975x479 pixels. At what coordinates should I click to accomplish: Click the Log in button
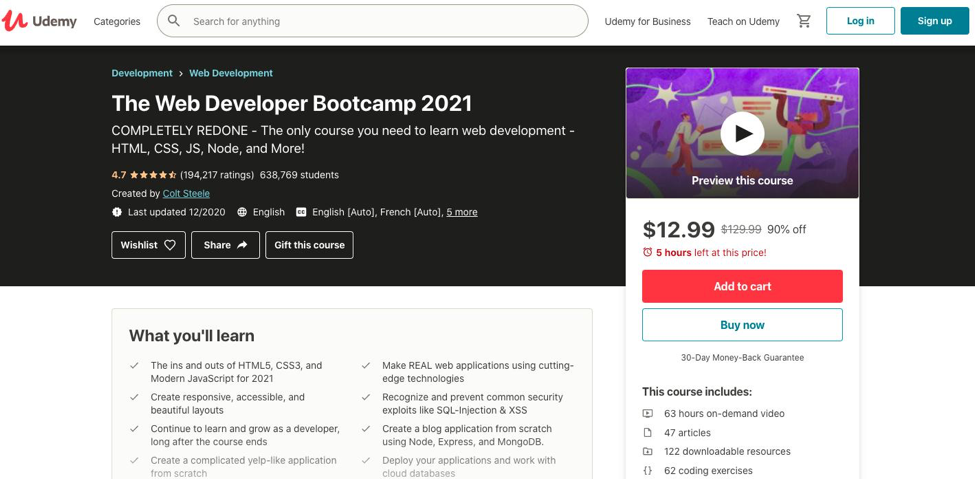[x=861, y=21]
